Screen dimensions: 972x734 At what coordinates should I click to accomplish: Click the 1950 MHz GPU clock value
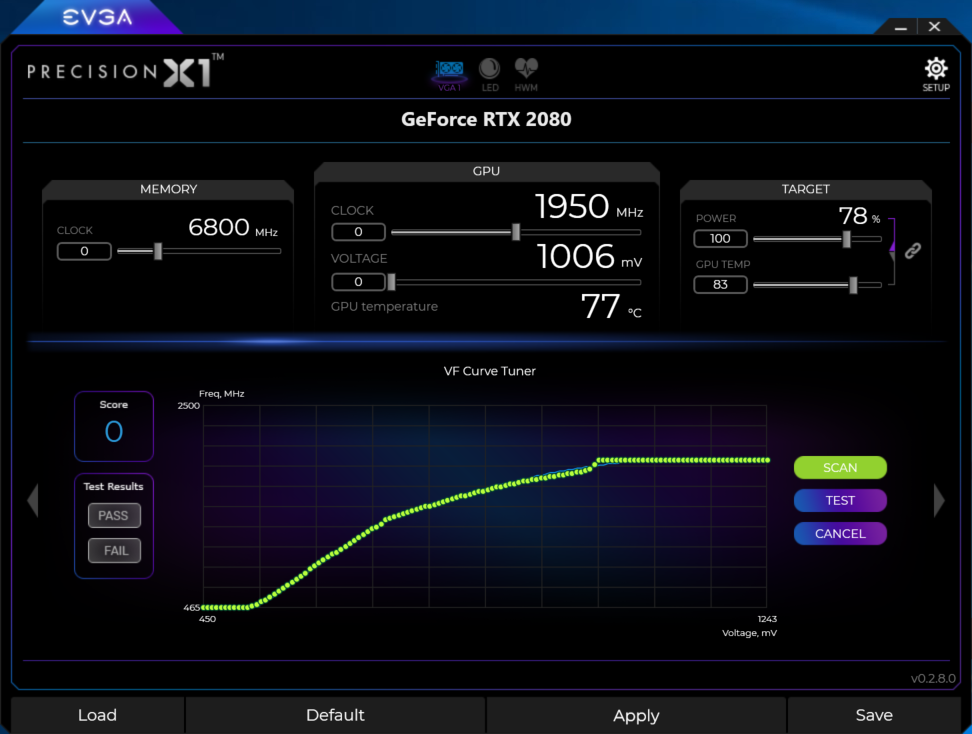589,206
